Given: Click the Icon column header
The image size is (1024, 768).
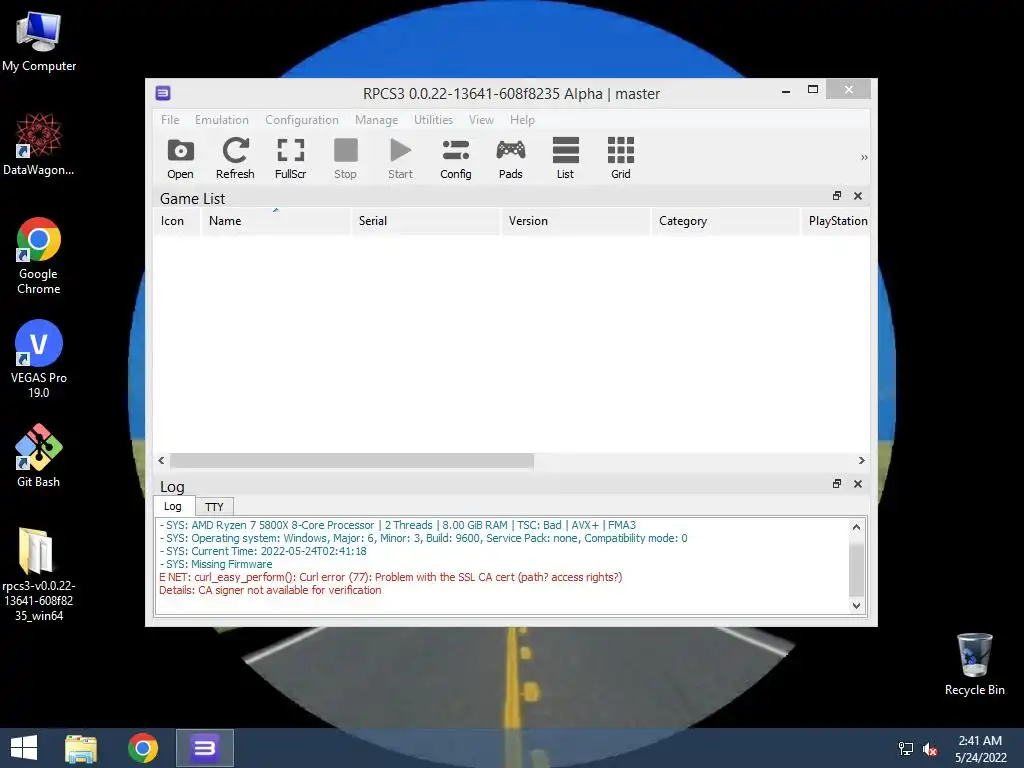Looking at the screenshot, I should click(x=177, y=221).
